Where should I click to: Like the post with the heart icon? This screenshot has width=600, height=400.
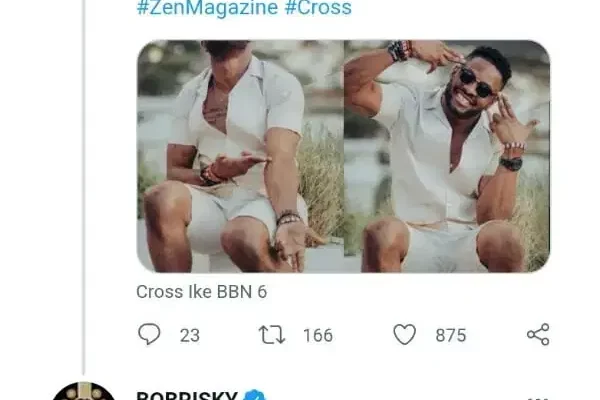coord(404,335)
